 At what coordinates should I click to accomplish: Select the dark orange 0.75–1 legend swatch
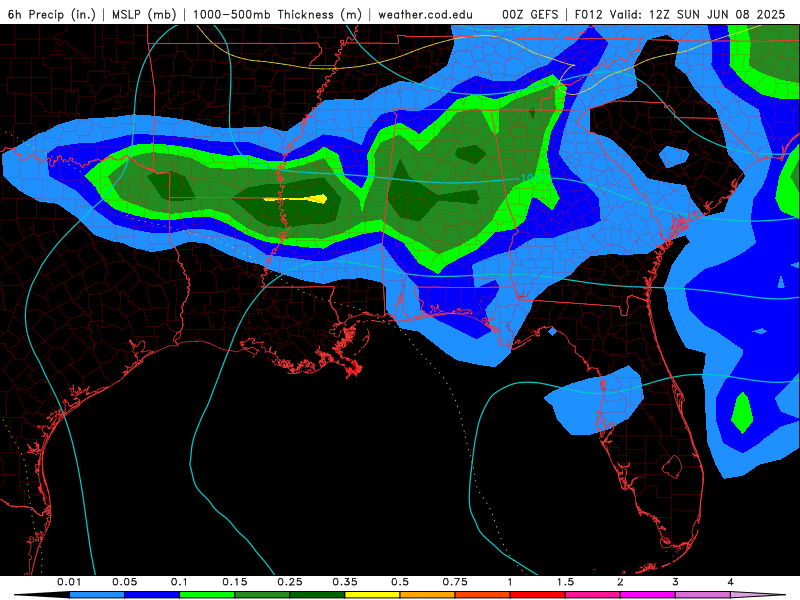pos(483,595)
